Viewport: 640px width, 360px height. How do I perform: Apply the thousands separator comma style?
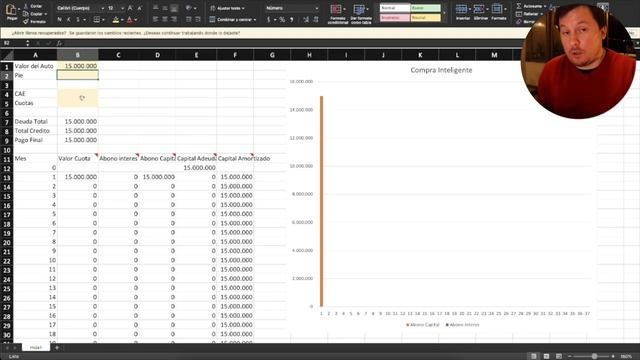[x=291, y=20]
